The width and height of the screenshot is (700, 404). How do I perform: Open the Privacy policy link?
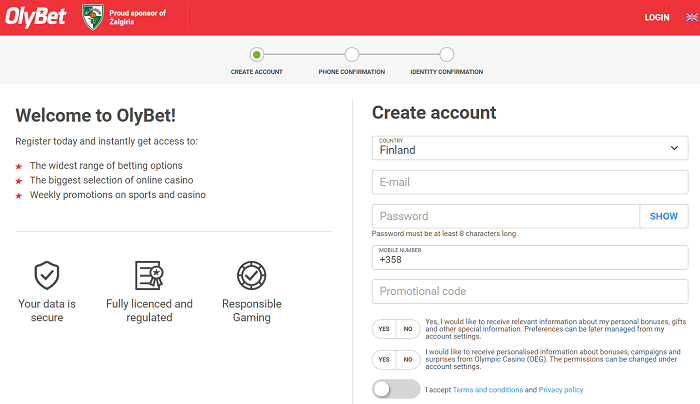[x=561, y=390]
